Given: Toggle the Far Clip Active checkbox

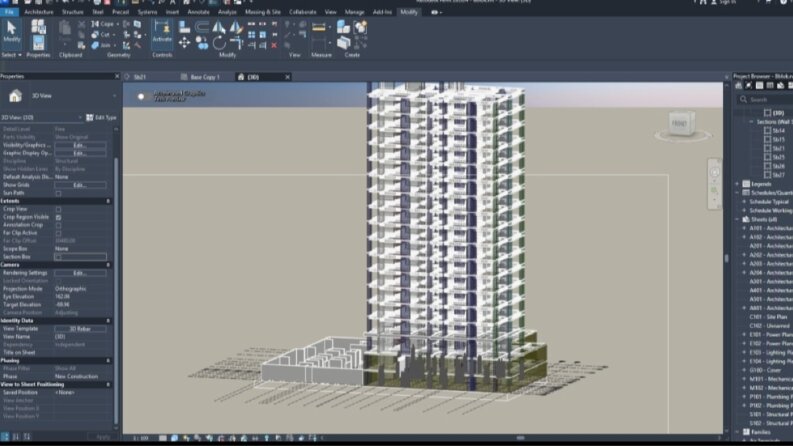Looking at the screenshot, I should [58, 234].
